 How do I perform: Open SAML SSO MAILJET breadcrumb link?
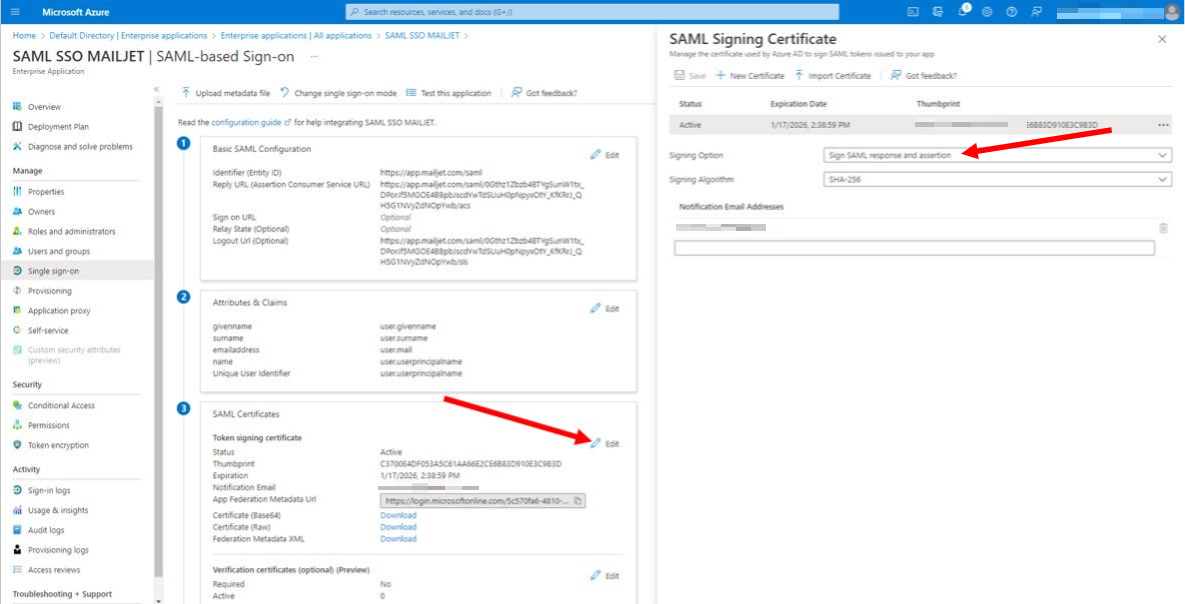coord(423,36)
